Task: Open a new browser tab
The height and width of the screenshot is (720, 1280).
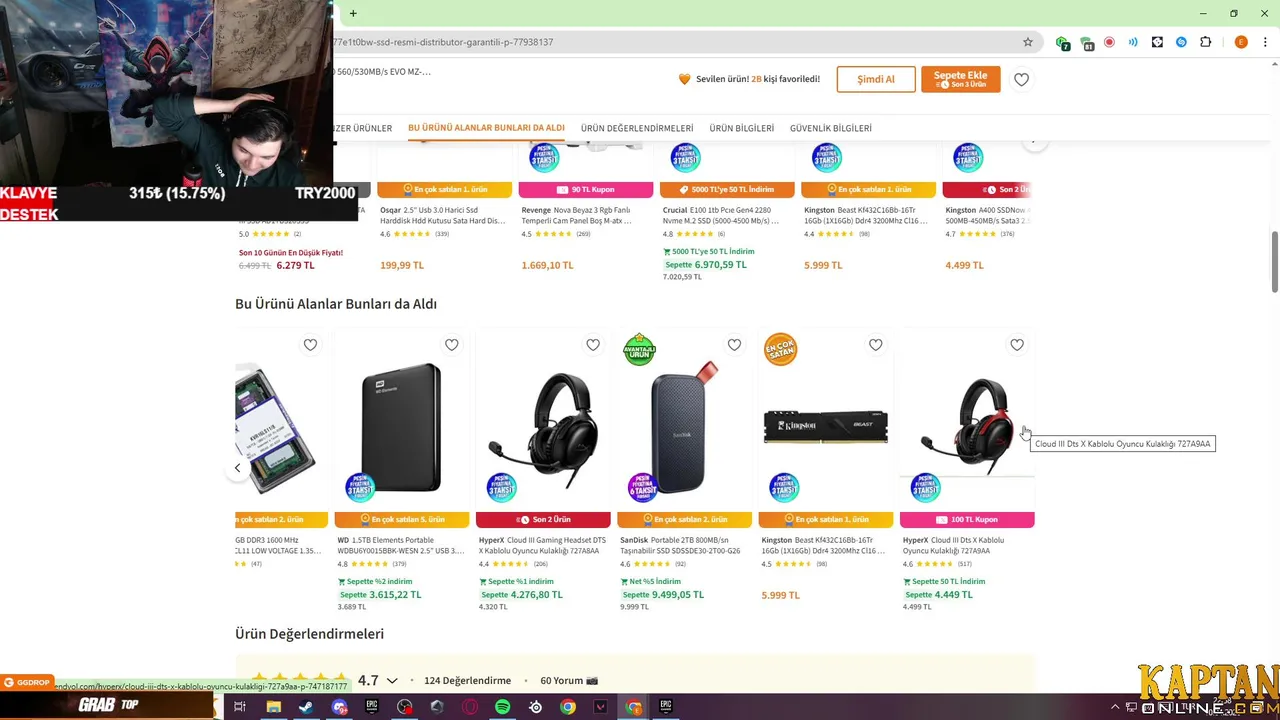Action: [x=353, y=13]
